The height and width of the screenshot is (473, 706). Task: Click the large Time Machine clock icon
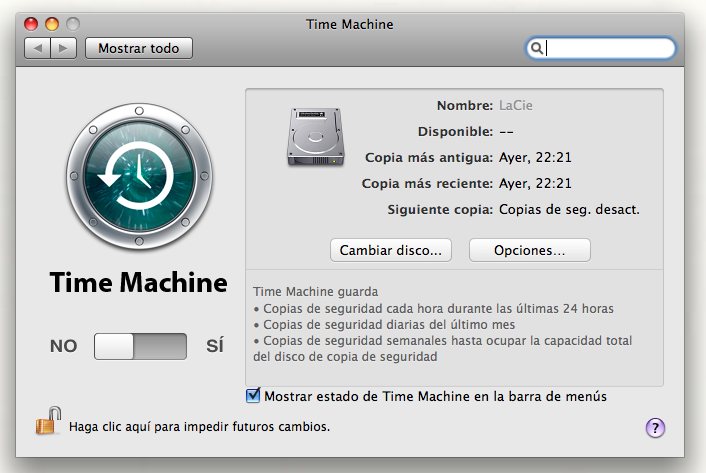pyautogui.click(x=139, y=176)
